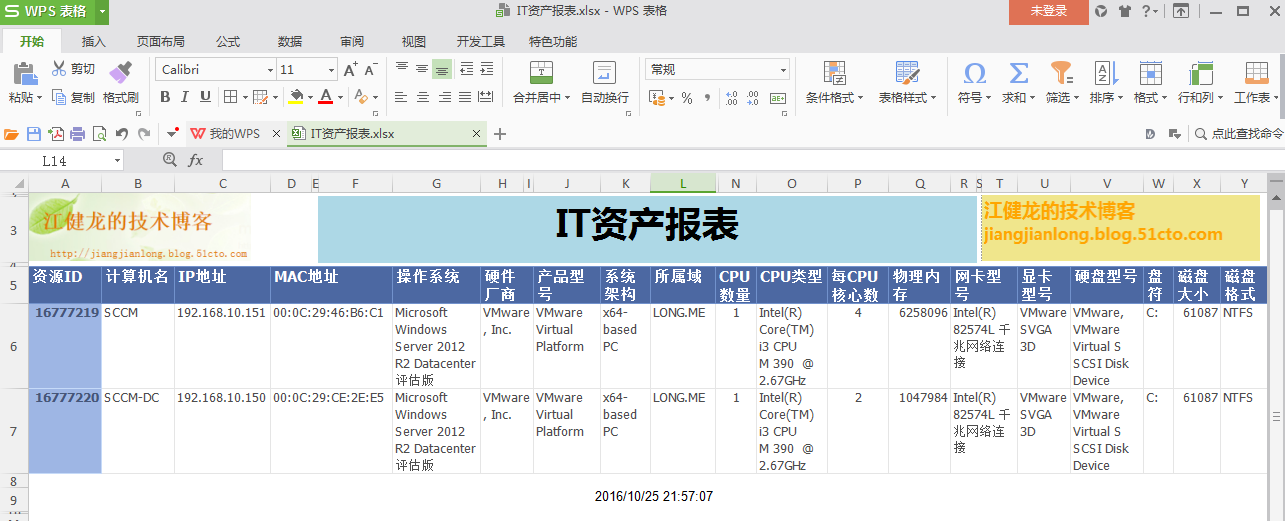Expand the Paste (粘贴) options dropdown arrow
1285x521 pixels.
point(40,98)
